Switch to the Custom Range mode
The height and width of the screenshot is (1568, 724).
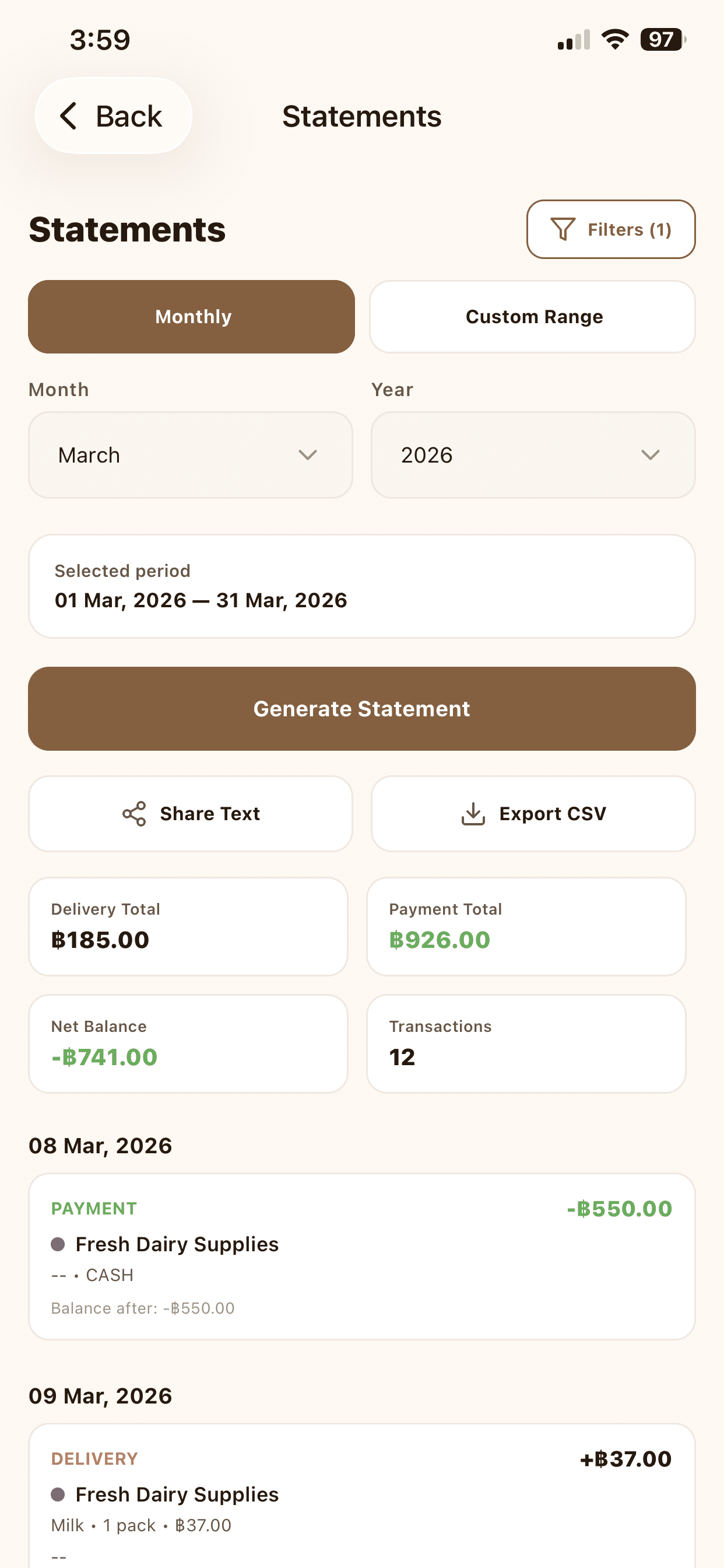pos(533,317)
